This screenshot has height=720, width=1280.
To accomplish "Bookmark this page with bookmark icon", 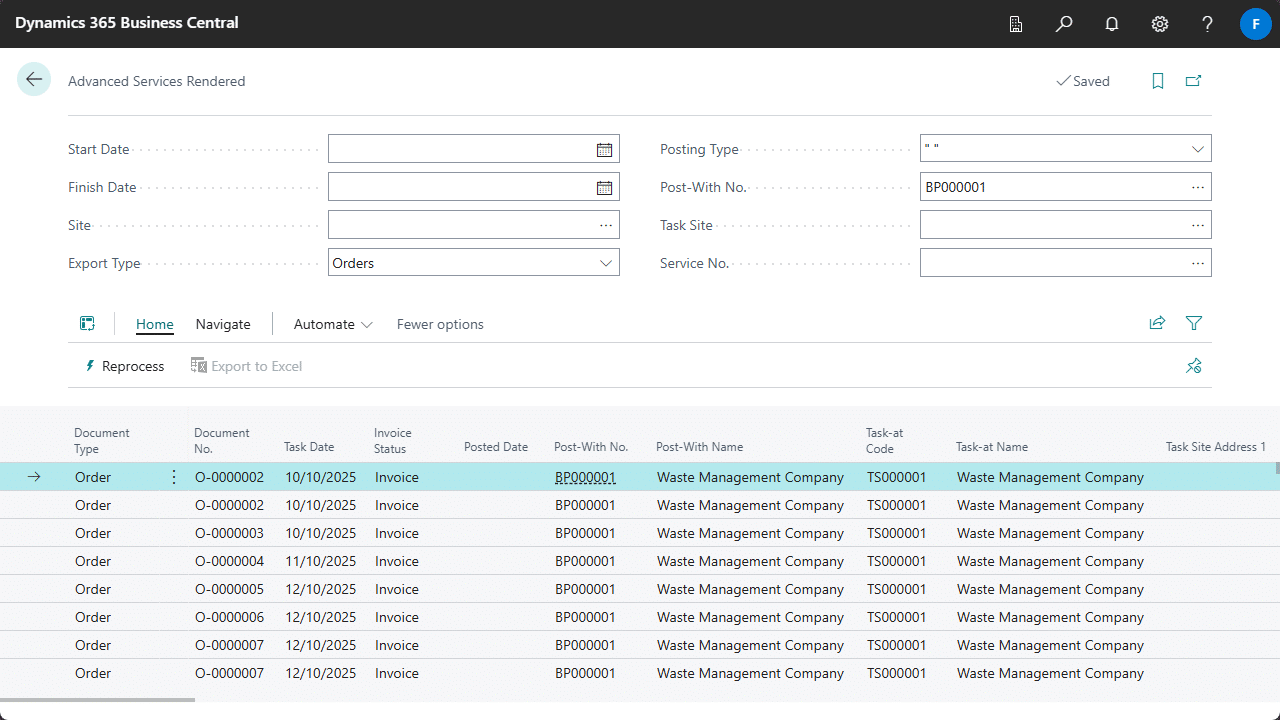I will [x=1158, y=81].
